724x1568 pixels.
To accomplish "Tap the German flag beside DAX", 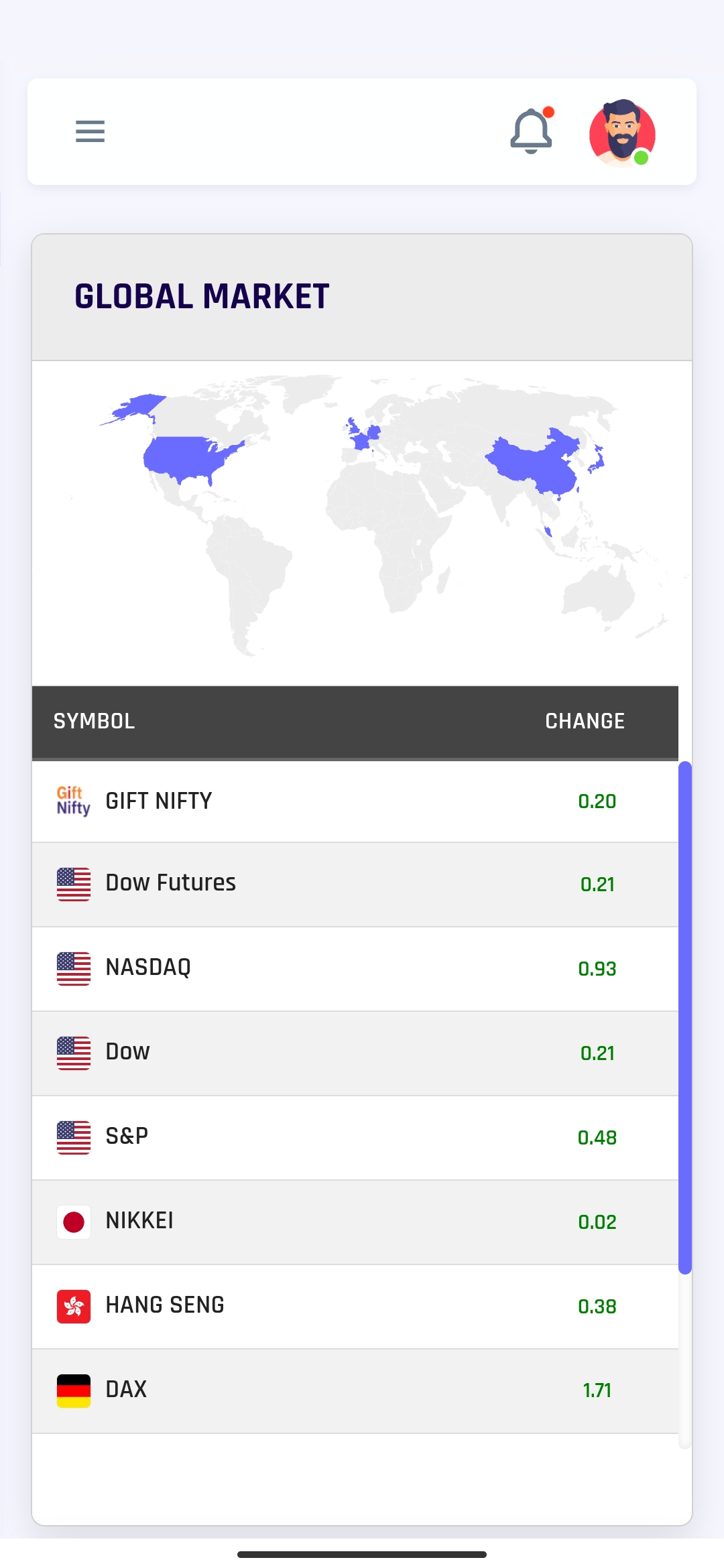I will [x=74, y=1390].
